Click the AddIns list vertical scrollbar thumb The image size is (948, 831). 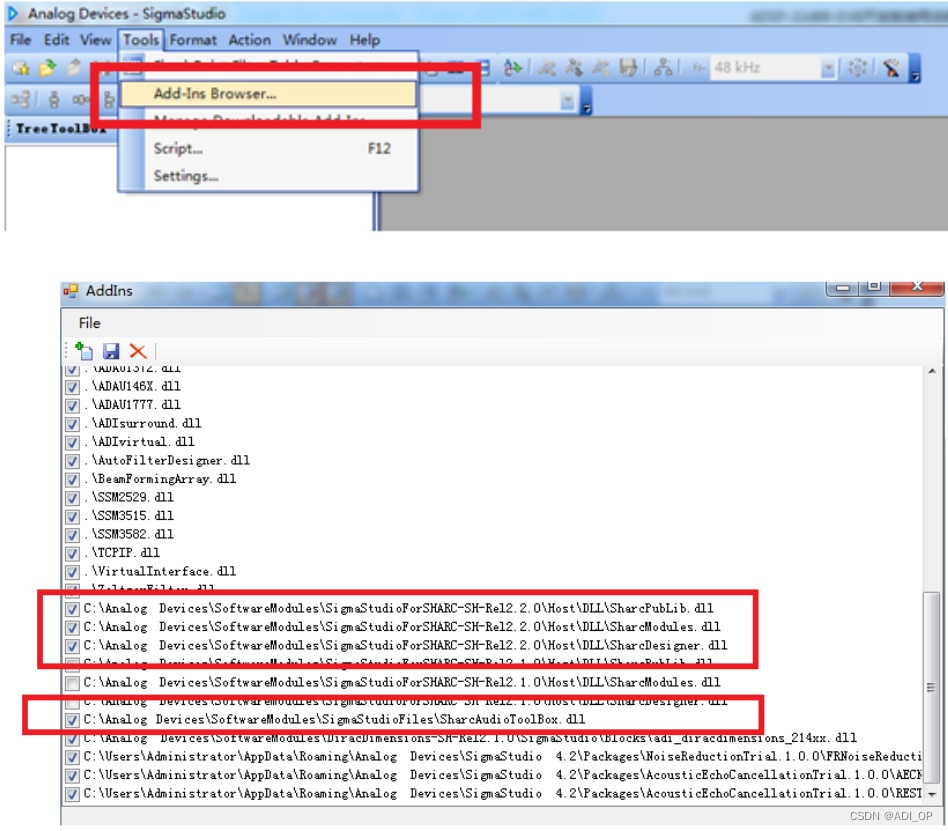click(932, 686)
